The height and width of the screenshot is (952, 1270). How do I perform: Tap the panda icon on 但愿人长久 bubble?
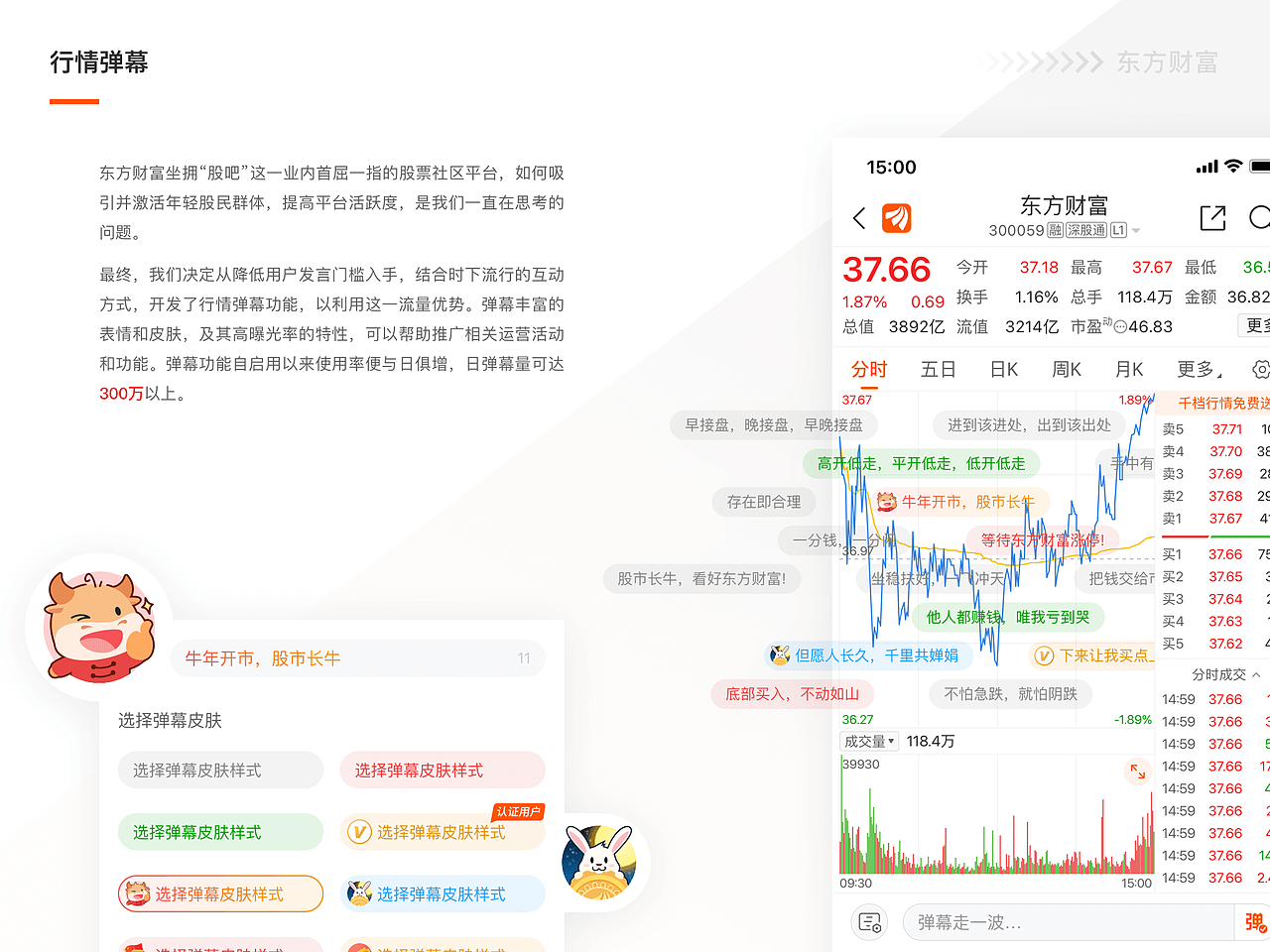(x=780, y=655)
